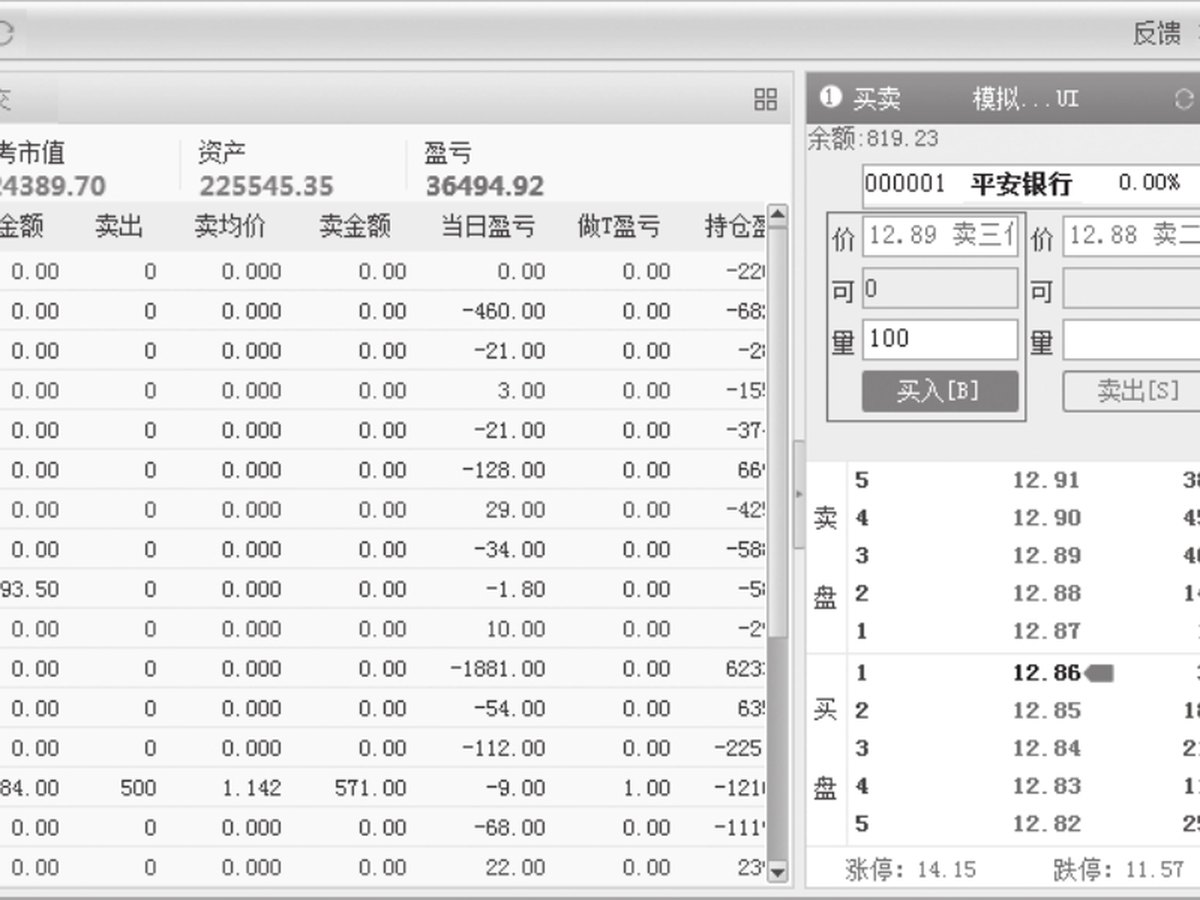Click the 买入[B] buy button
Image resolution: width=1200 pixels, height=900 pixels.
(x=940, y=391)
